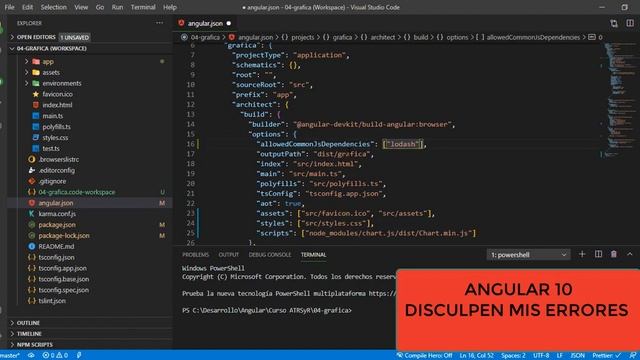Click the allowedCommonJsDependencies breadcrumb
This screenshot has height=360, width=640.
click(x=533, y=37)
